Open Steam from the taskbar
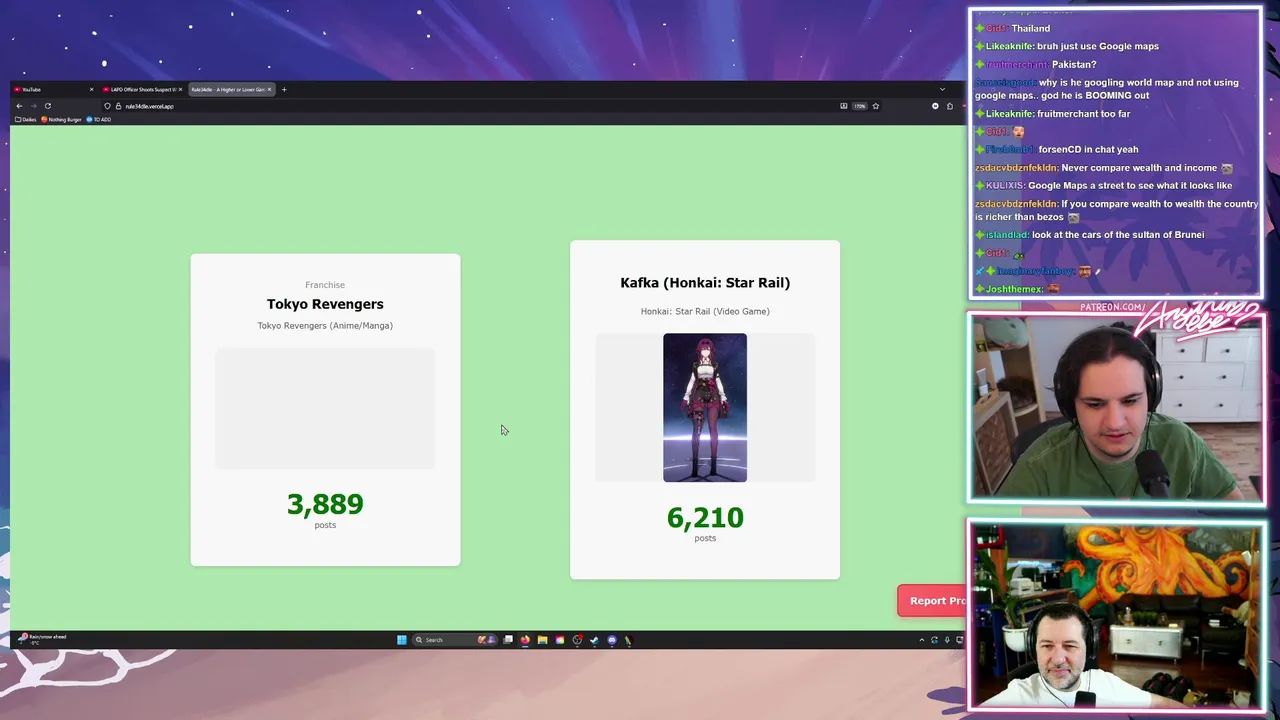The width and height of the screenshot is (1280, 720). coord(594,640)
